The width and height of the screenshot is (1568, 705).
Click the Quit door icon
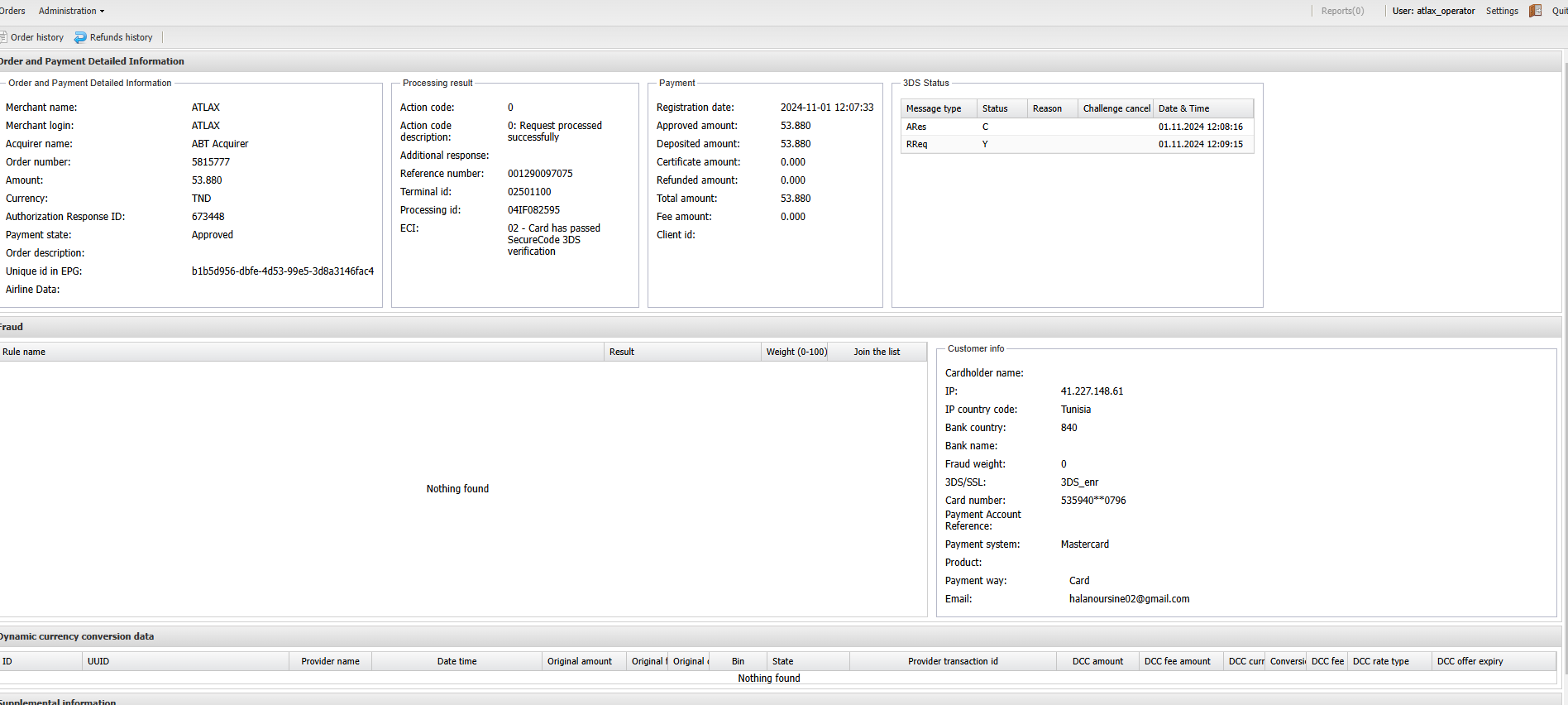coord(1535,11)
